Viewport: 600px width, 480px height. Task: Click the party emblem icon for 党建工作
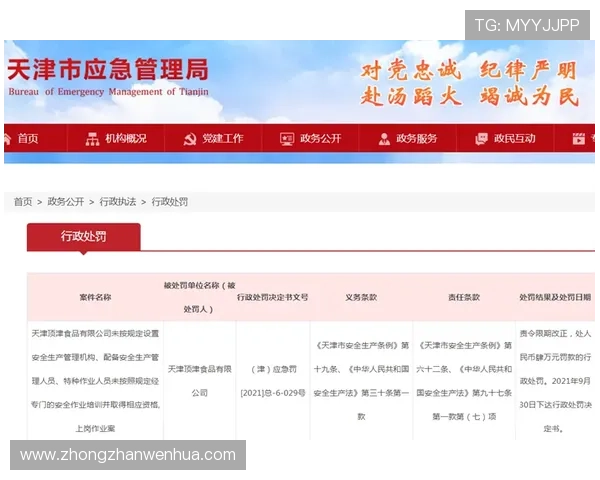[x=189, y=139]
